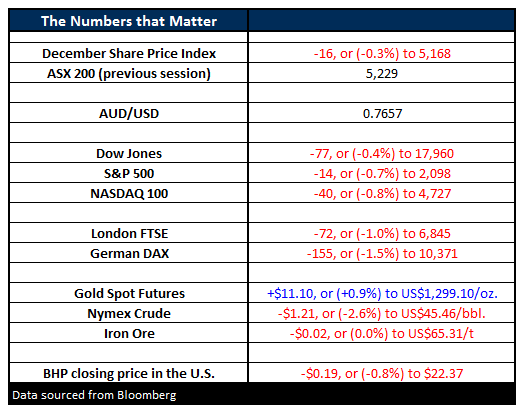Select the Nymex Crude label cell
The height and width of the screenshot is (413, 525).
pos(129,313)
